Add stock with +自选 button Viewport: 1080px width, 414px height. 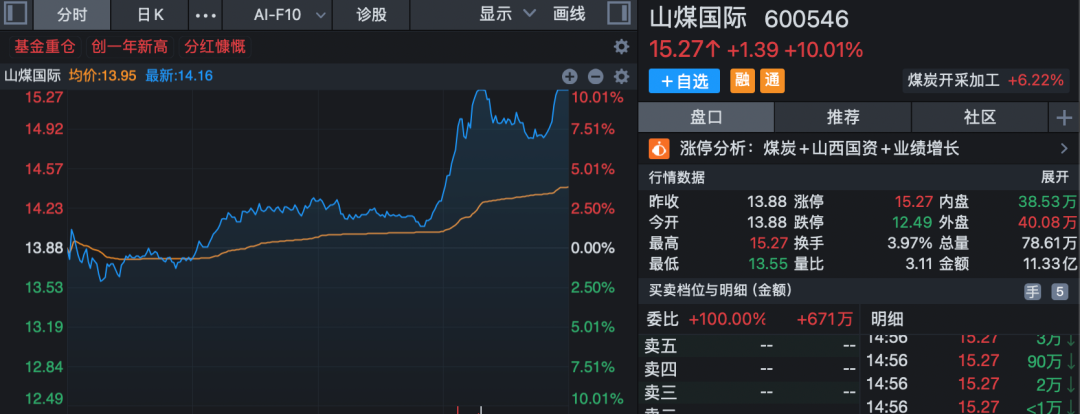(684, 81)
